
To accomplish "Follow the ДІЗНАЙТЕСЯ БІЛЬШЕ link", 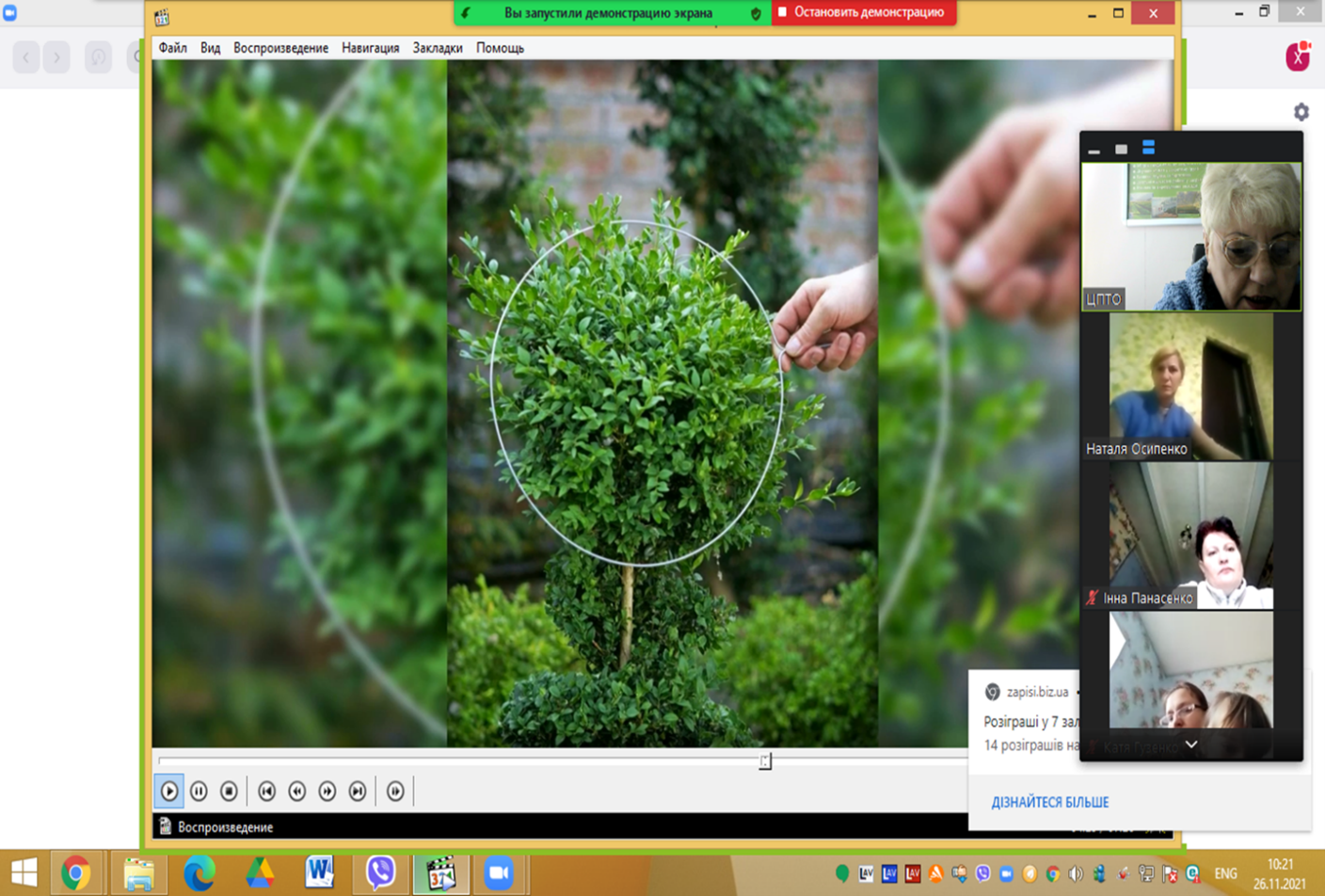I will [x=1049, y=802].
